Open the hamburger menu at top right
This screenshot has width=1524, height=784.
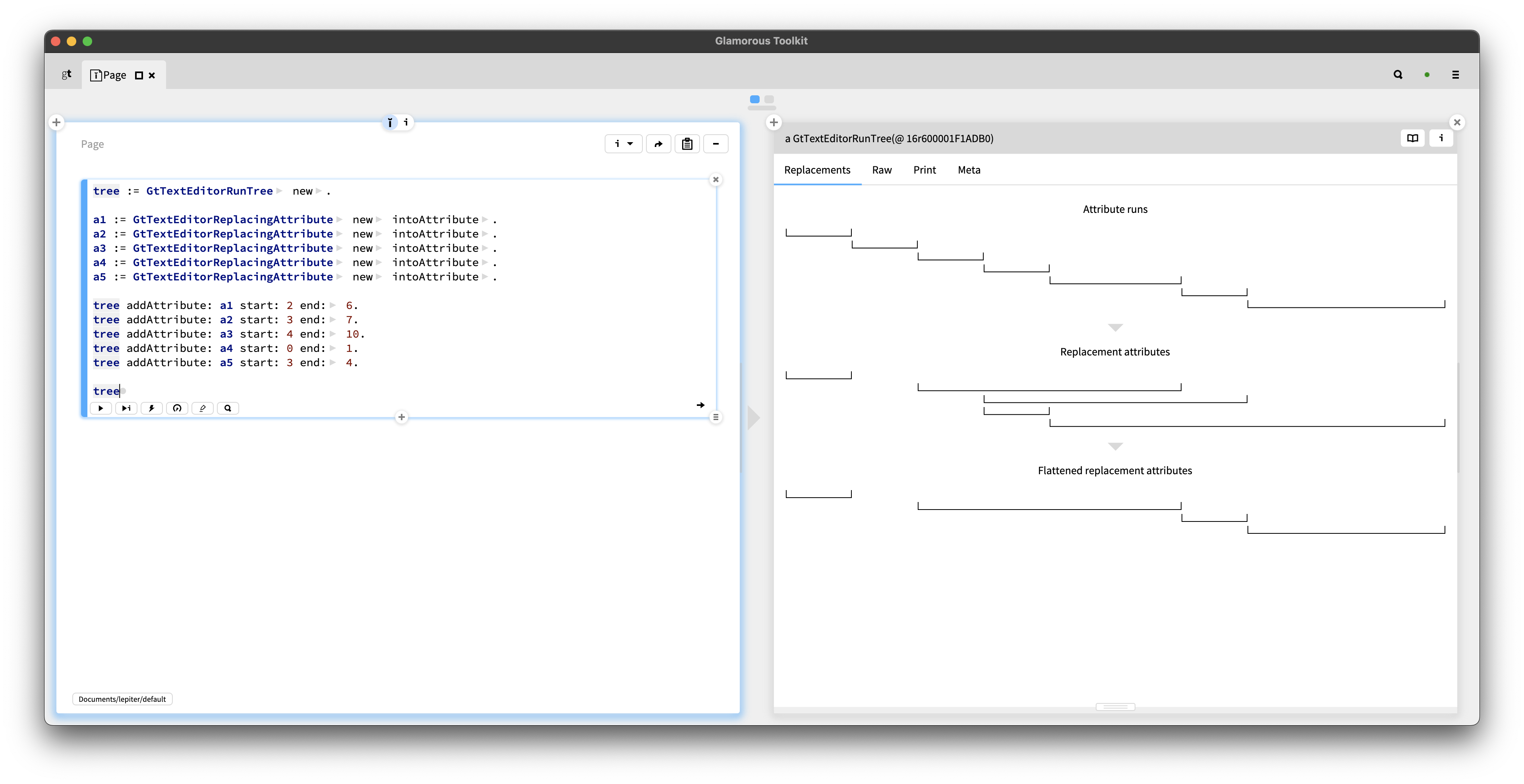(1455, 75)
